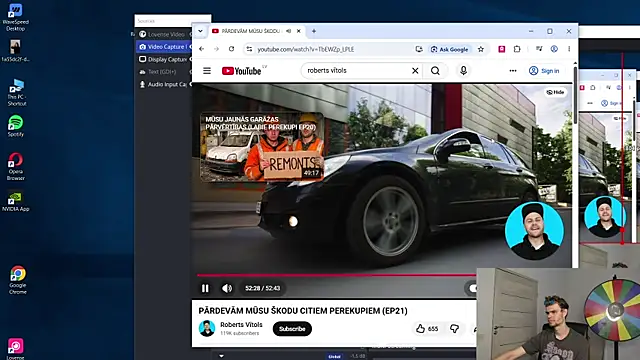640x360 pixels.
Task: Go to the YouTube home logo
Action: click(242, 71)
